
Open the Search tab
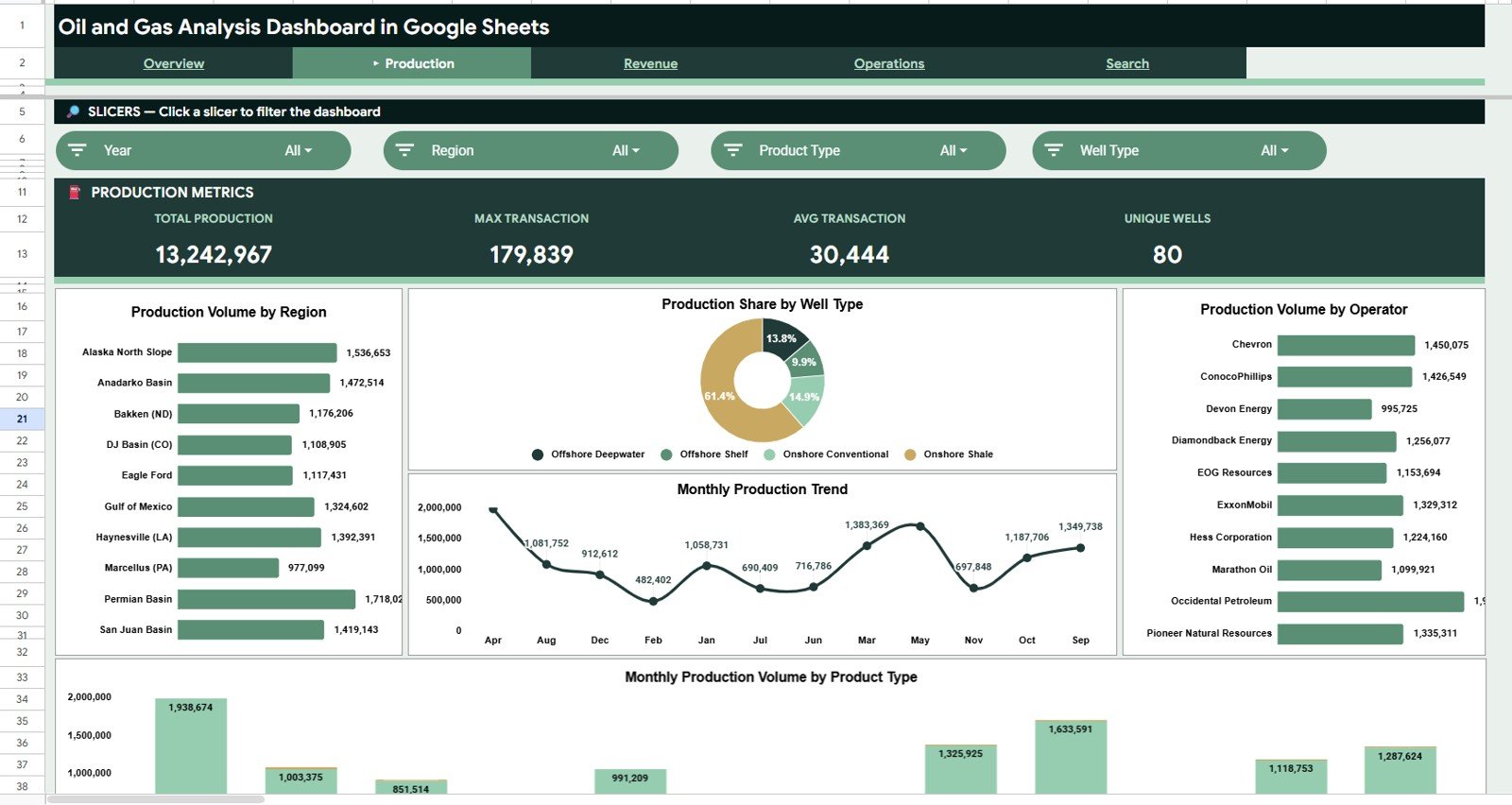coord(1127,63)
